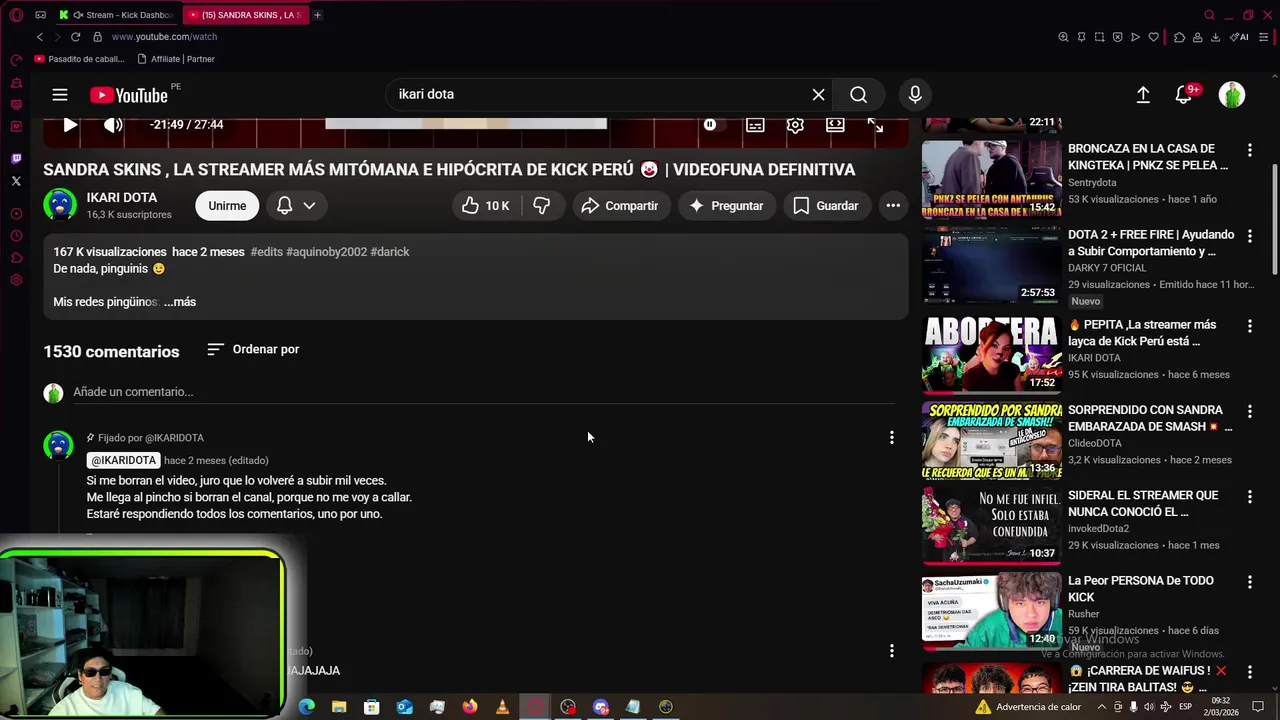Open the Opera main menu logo
This screenshot has height=720, width=1280.
16,15
